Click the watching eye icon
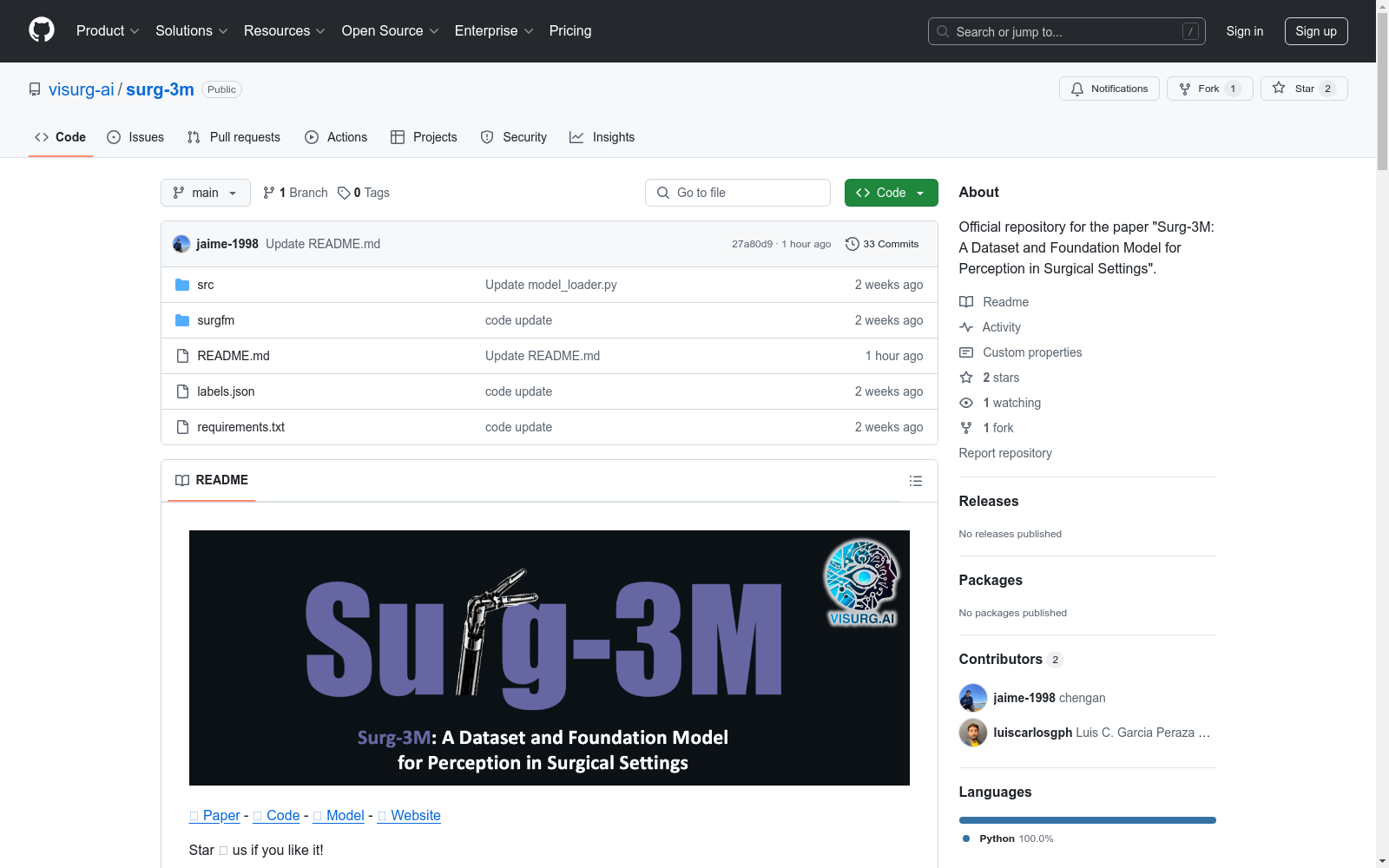 coord(966,403)
